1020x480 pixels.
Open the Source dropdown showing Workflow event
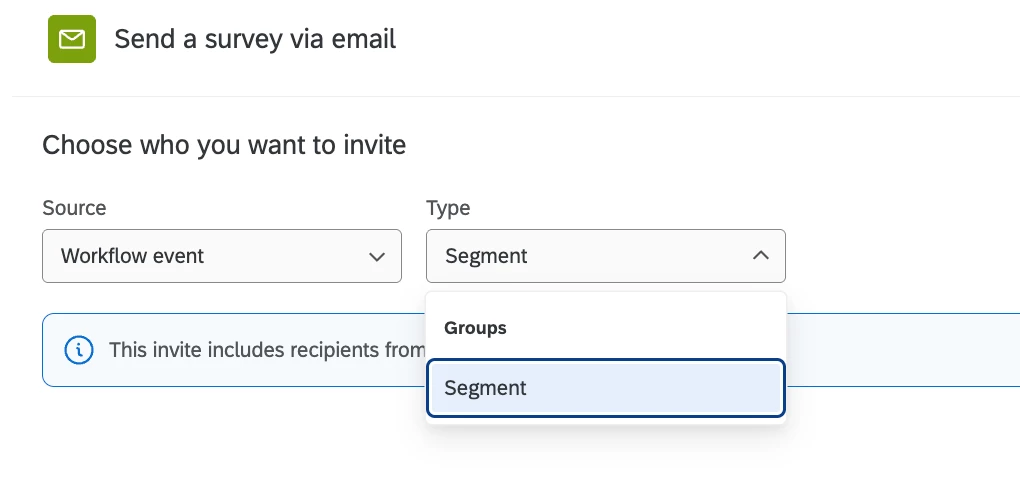(x=221, y=256)
